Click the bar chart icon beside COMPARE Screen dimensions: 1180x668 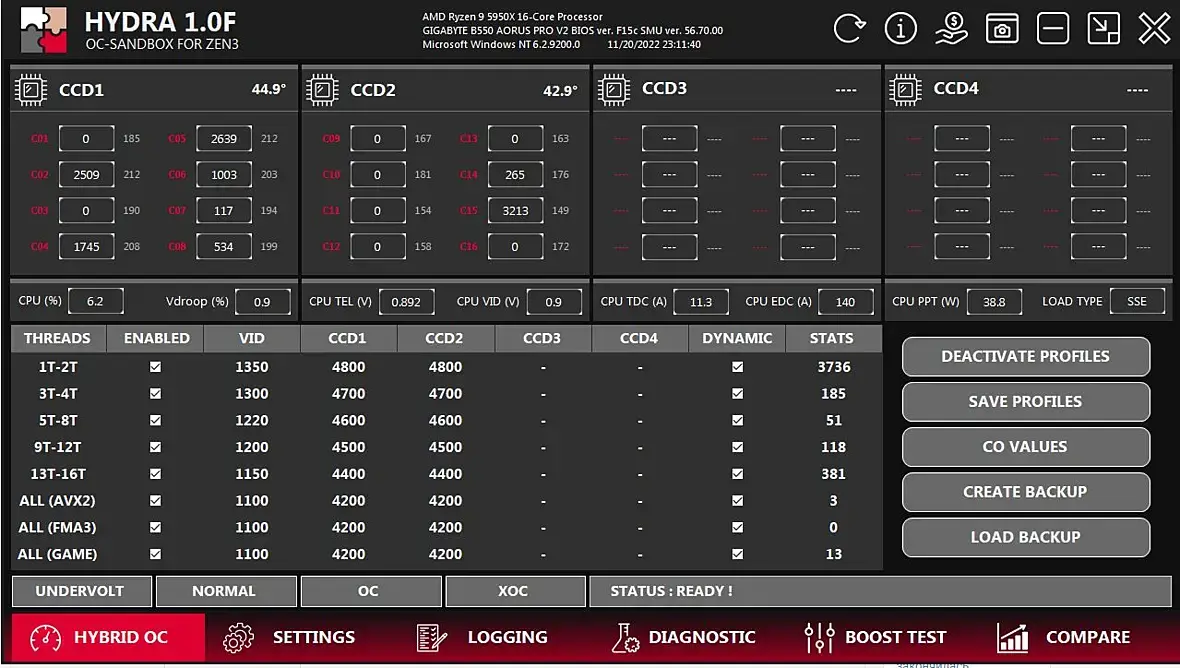click(x=1013, y=638)
